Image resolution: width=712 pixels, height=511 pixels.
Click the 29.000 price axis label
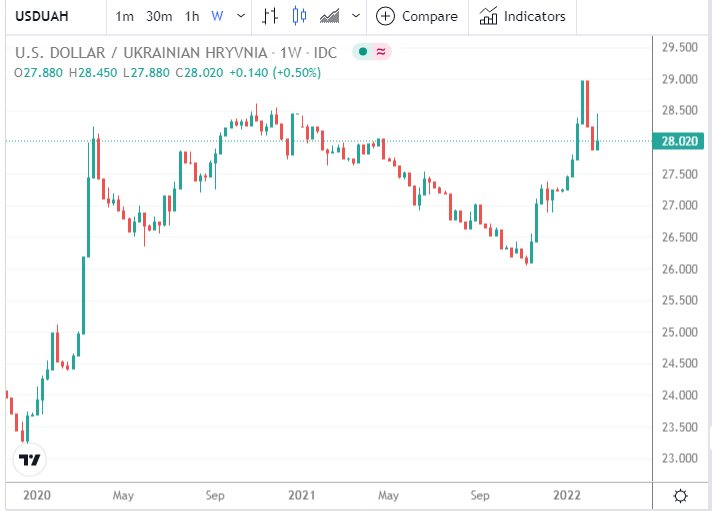[x=679, y=79]
